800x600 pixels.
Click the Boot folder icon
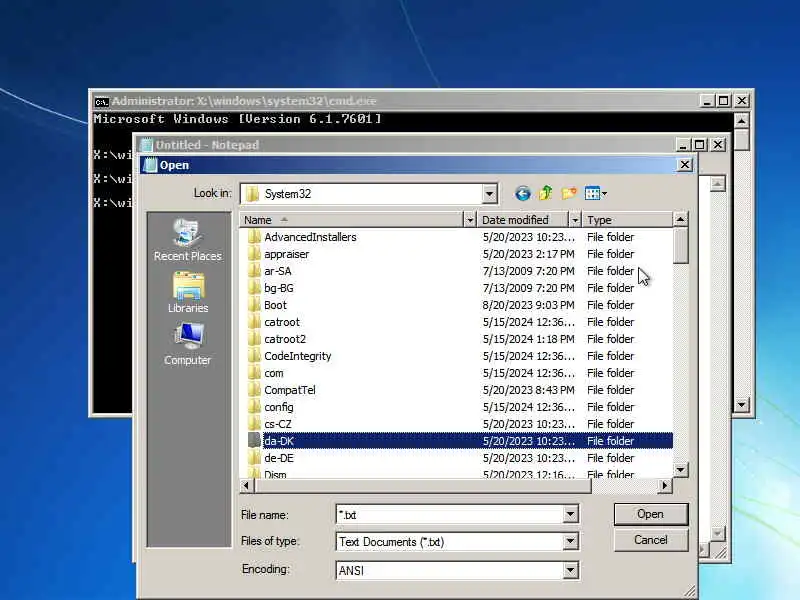click(x=254, y=305)
